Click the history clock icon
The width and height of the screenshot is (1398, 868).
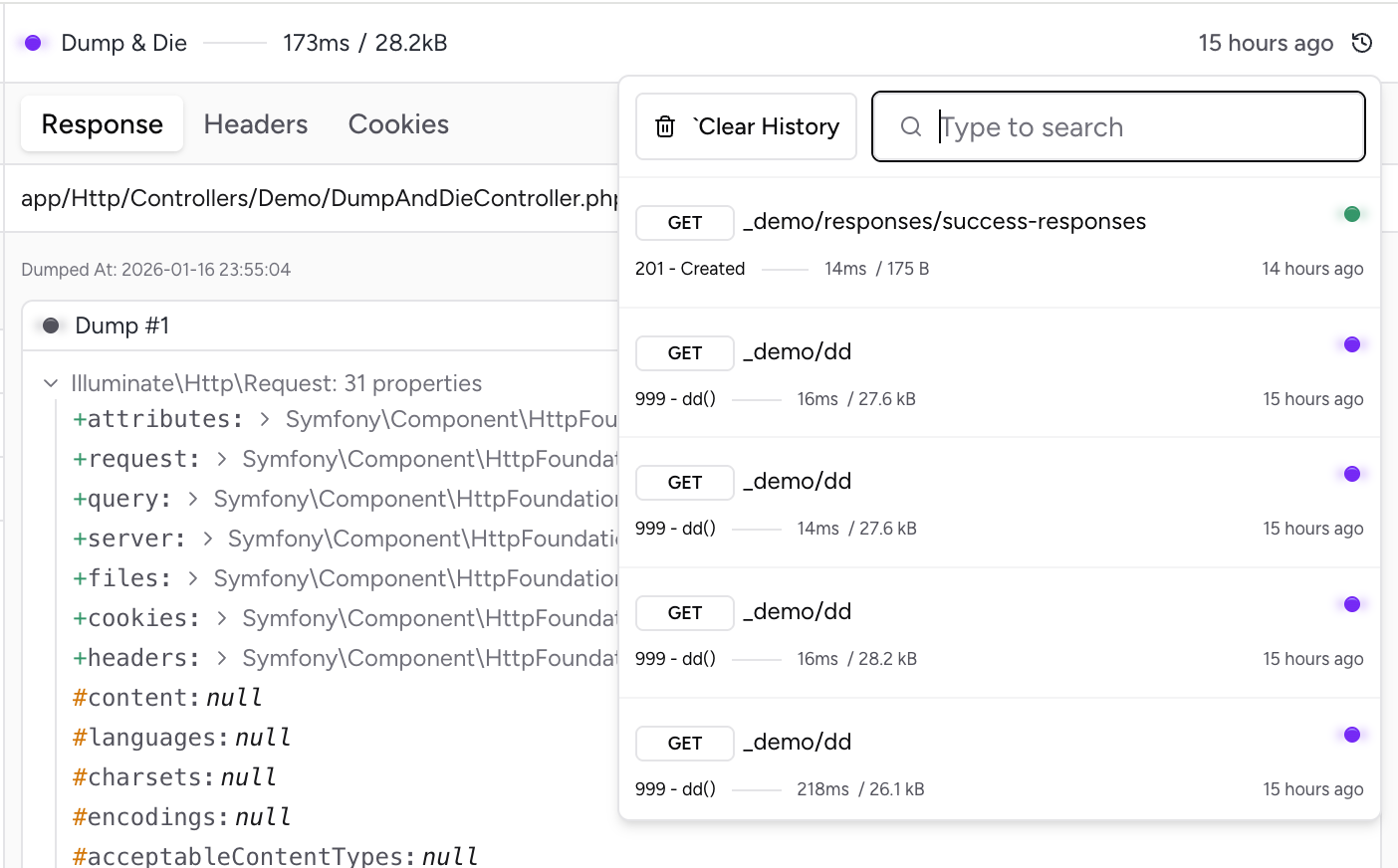[x=1362, y=43]
